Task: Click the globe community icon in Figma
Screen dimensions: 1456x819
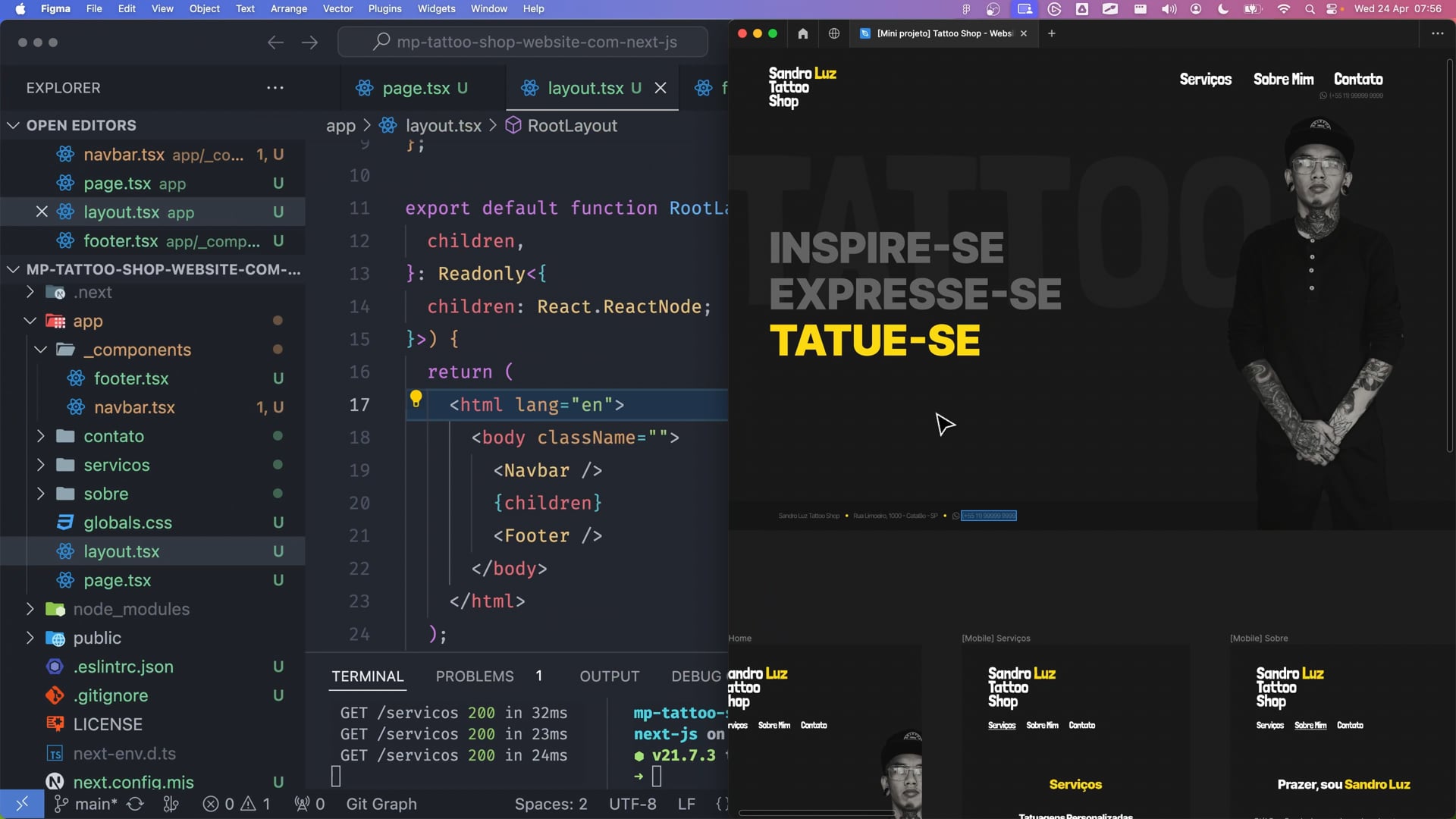Action: click(834, 33)
